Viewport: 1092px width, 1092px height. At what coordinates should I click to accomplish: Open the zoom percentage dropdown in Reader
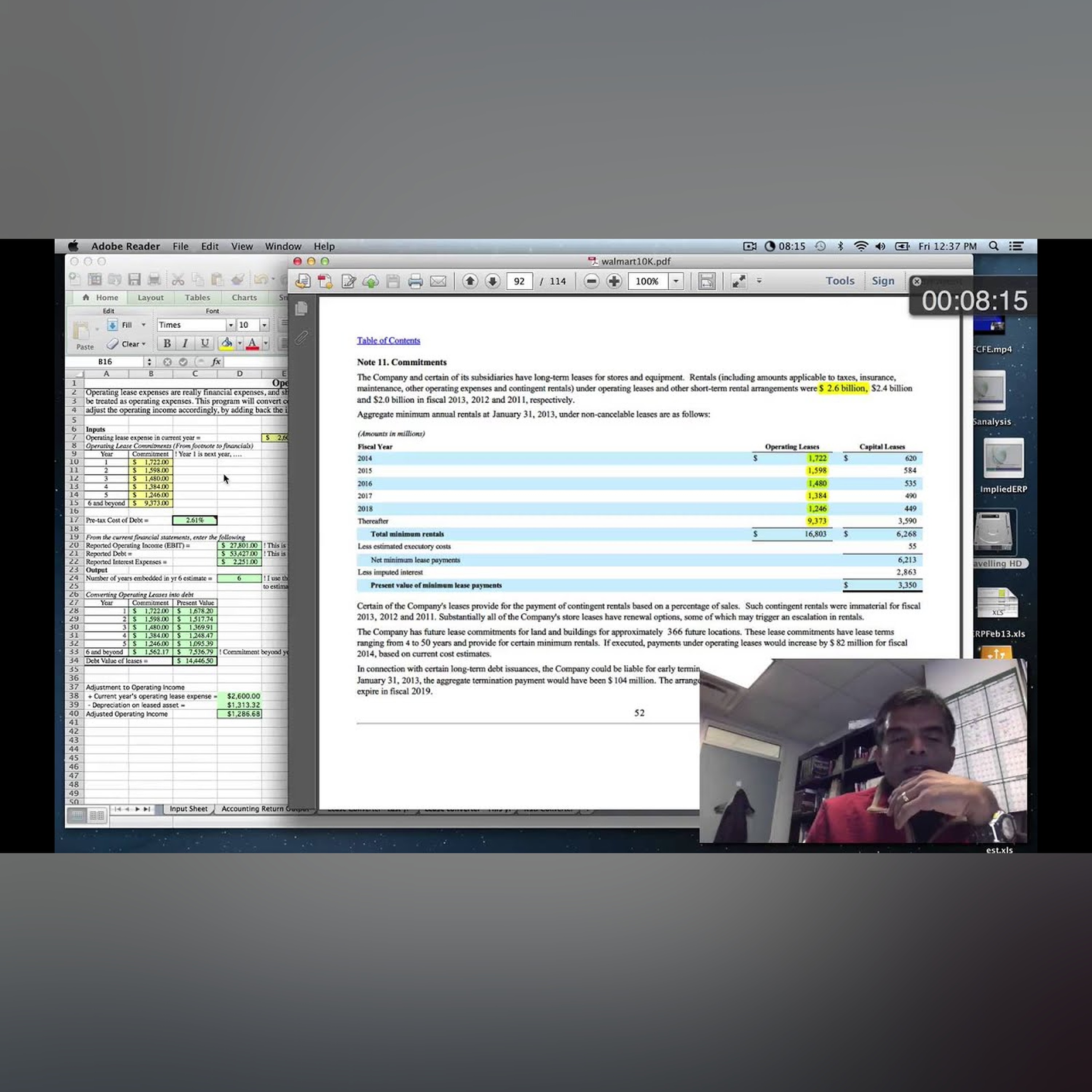[x=676, y=281]
